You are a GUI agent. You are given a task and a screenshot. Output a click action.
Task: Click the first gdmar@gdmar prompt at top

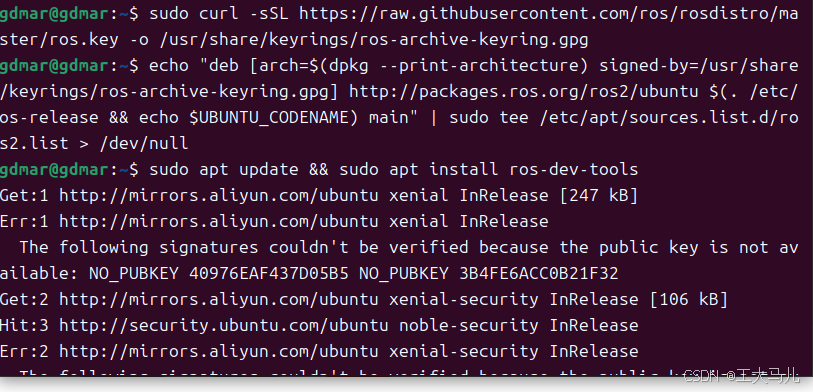click(x=69, y=14)
